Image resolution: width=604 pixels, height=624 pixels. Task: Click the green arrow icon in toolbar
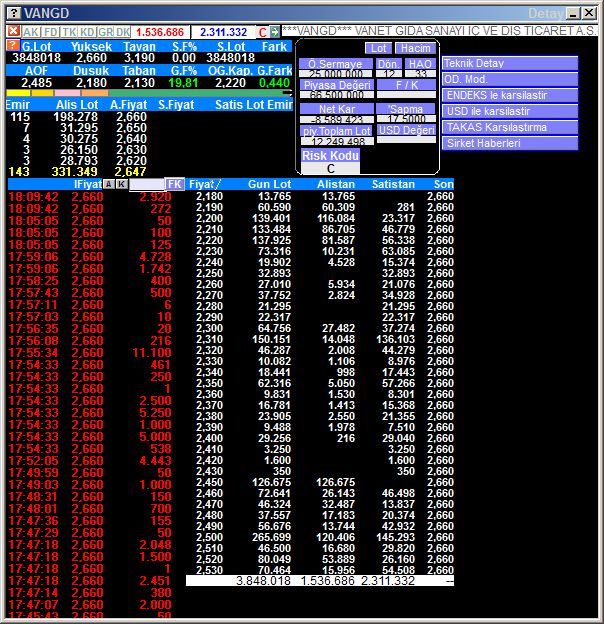coord(275,32)
